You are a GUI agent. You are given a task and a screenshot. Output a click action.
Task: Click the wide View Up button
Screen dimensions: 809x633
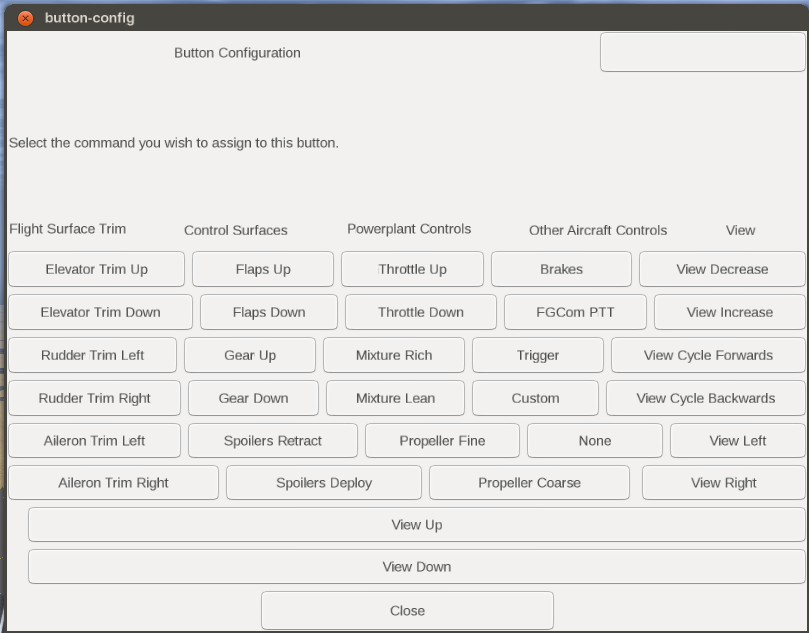(x=417, y=525)
